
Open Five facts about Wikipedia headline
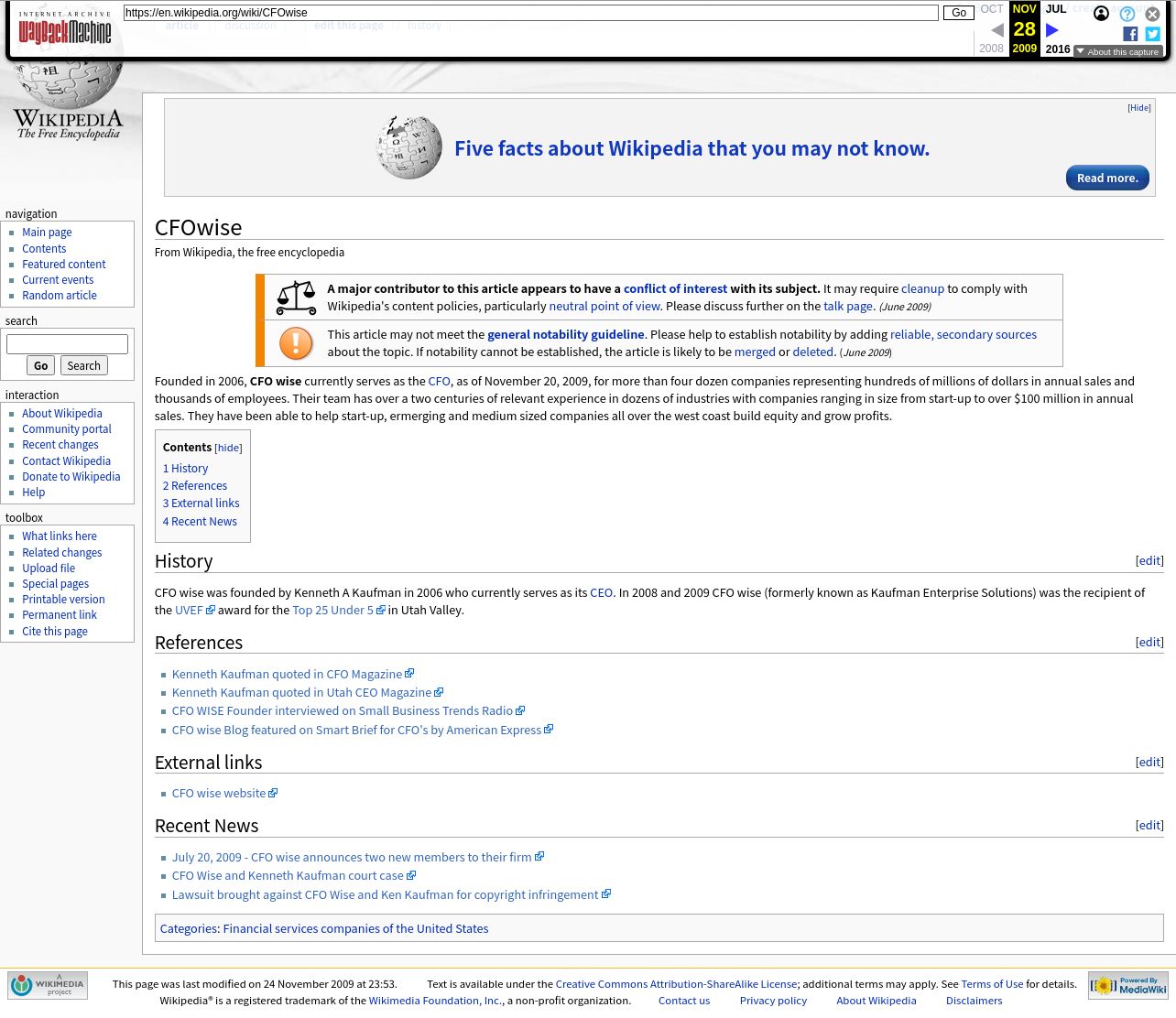click(x=691, y=149)
